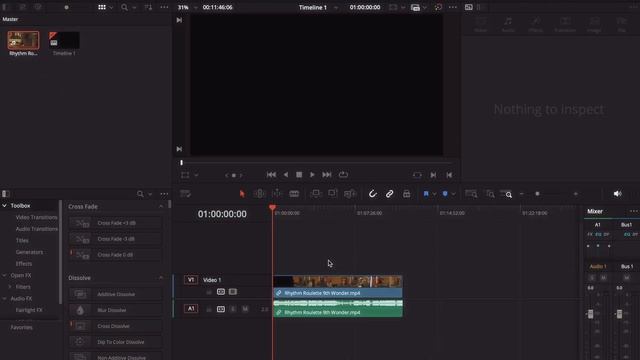
Task: Click the Custom Zoom icon
Action: pos(506,194)
